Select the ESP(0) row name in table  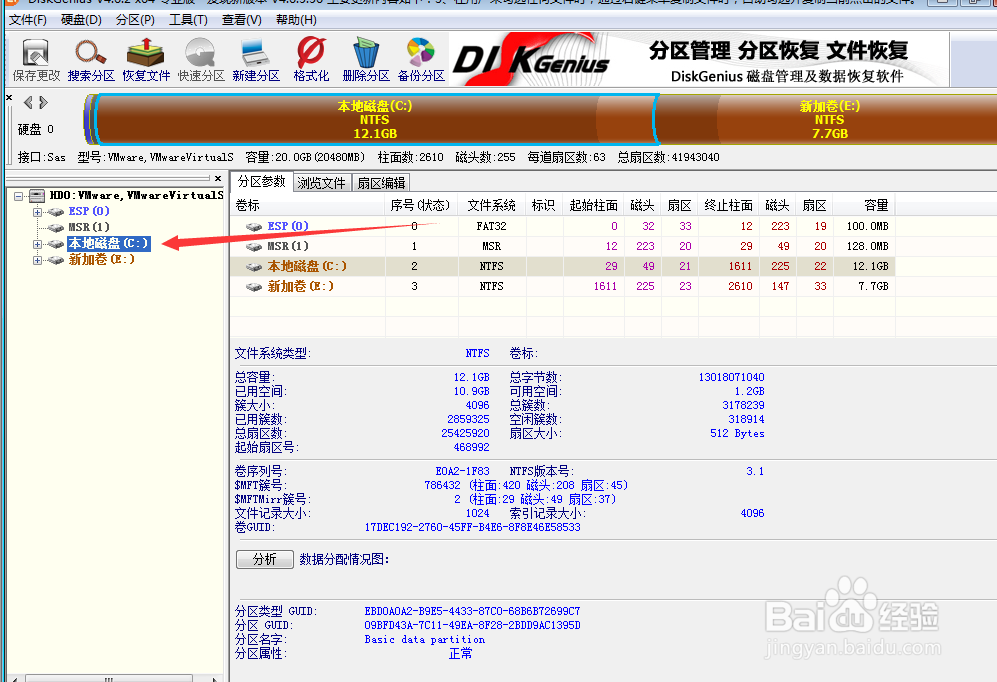[x=288, y=226]
